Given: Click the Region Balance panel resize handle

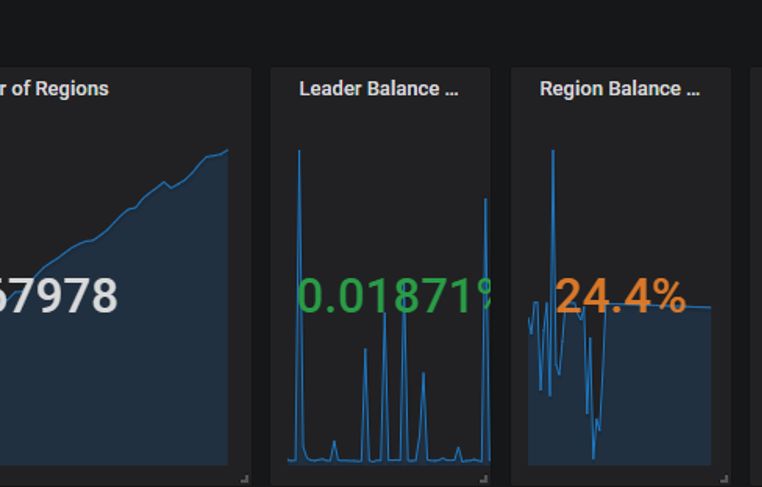Looking at the screenshot, I should point(725,479).
